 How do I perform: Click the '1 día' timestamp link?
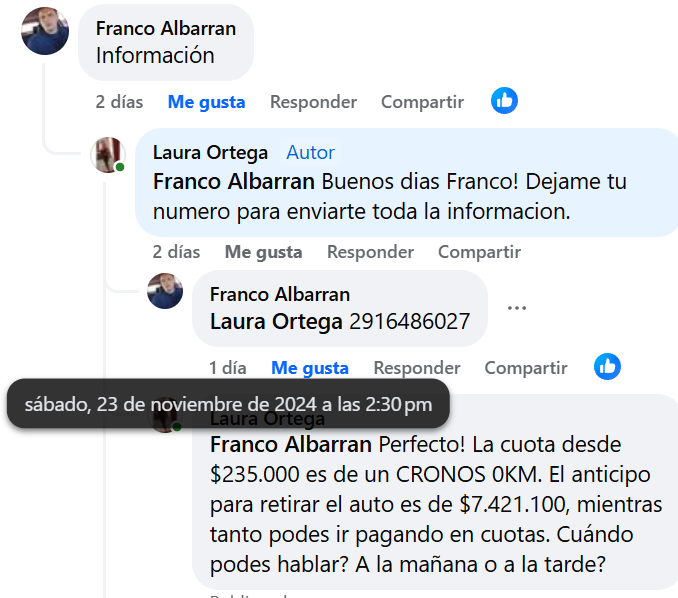click(228, 368)
